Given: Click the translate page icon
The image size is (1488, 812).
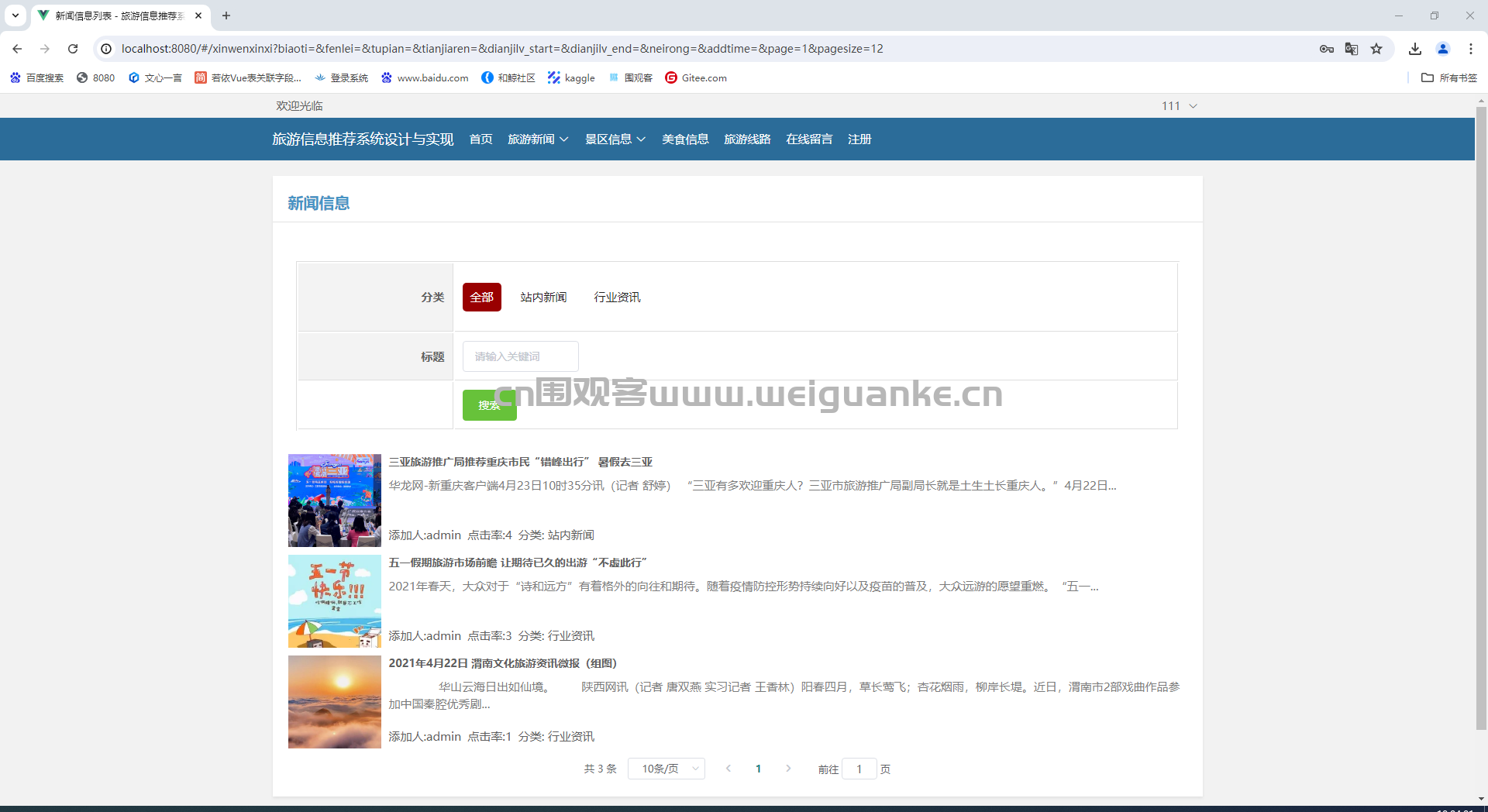Looking at the screenshot, I should (x=1352, y=49).
